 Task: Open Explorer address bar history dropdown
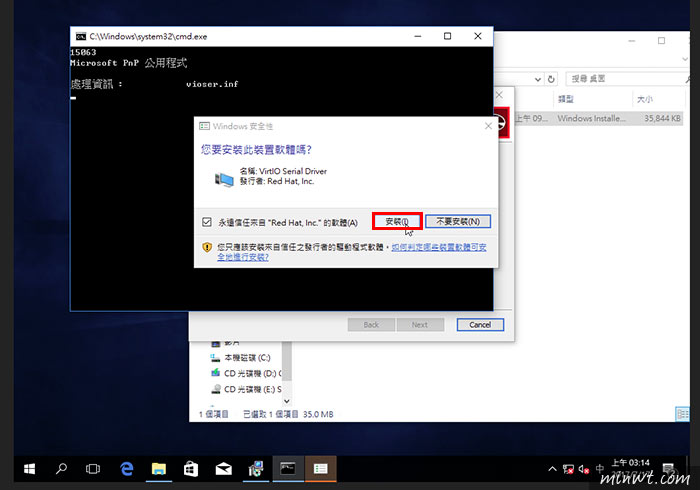[538, 79]
